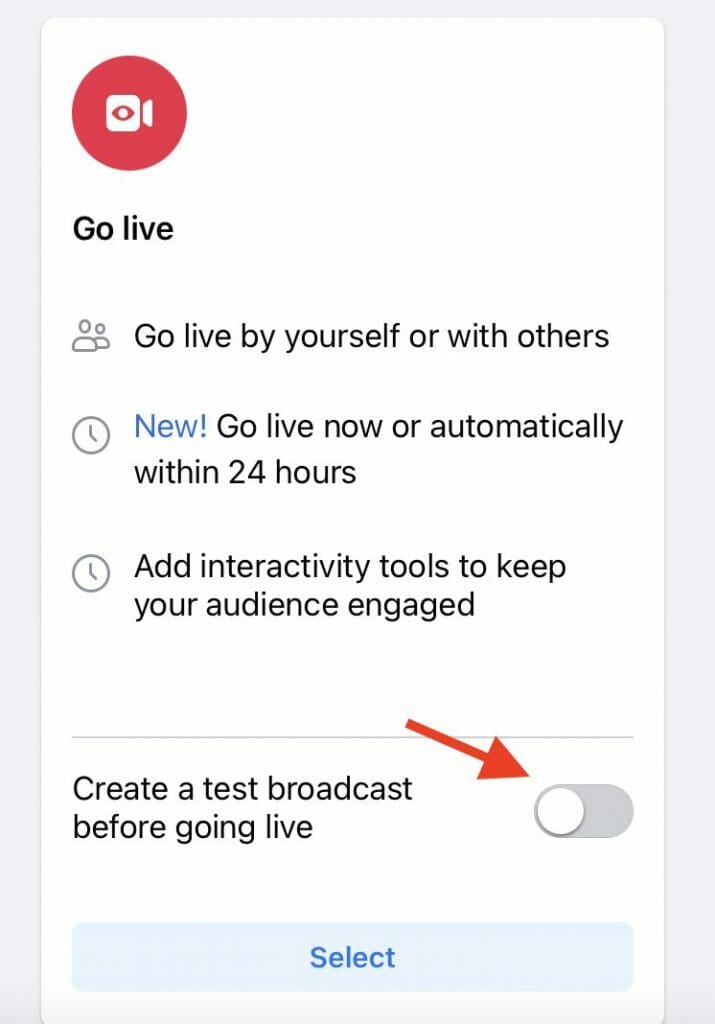
Task: Click the blue New! text
Action: pyautogui.click(x=170, y=426)
